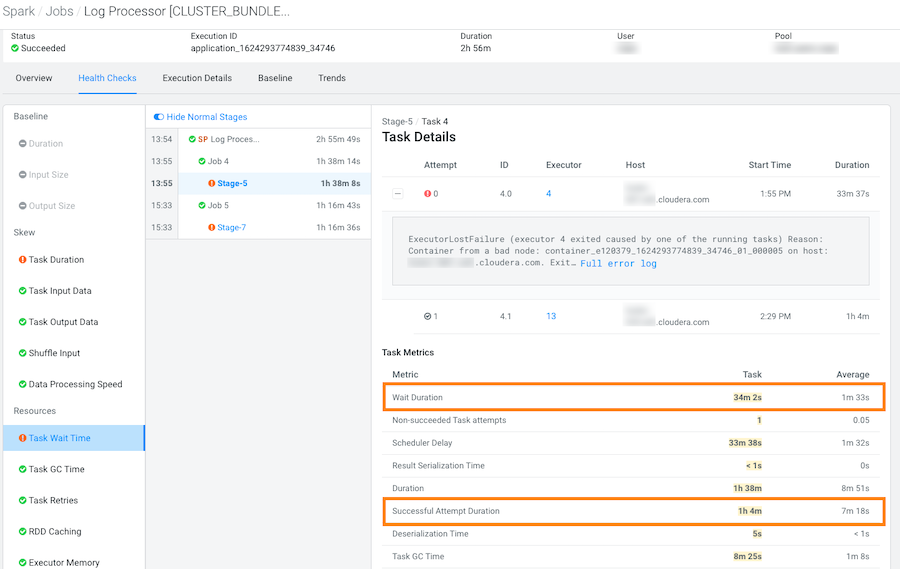Select Job 4 row
The height and width of the screenshot is (569, 900).
(274, 161)
